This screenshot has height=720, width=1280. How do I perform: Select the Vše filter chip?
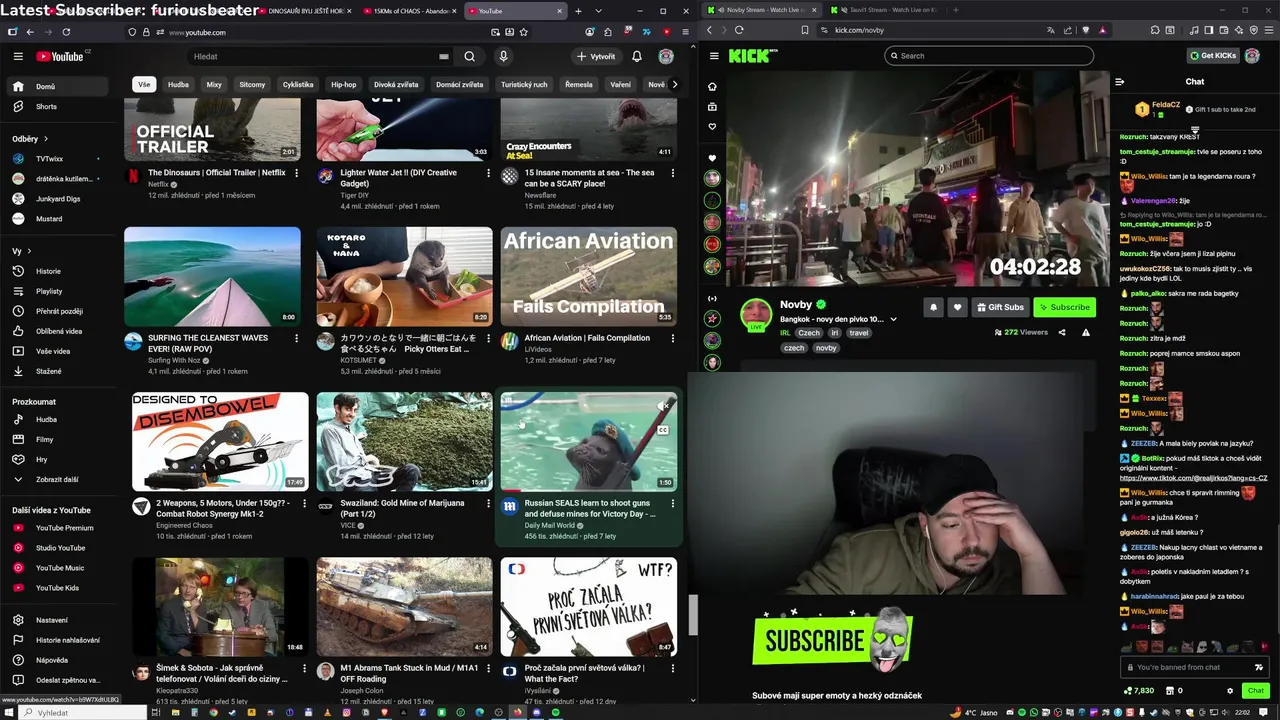[x=144, y=85]
